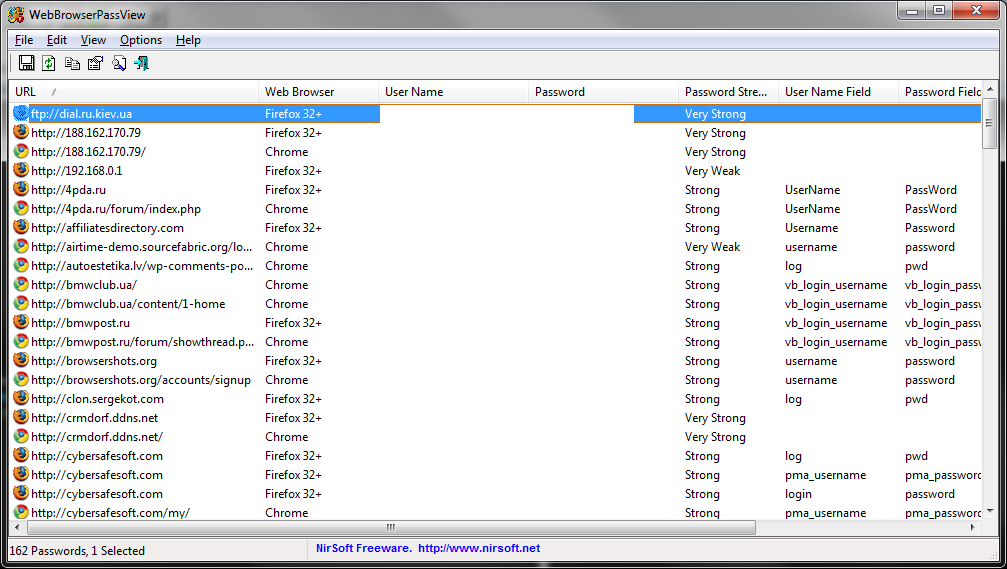Viewport: 1007px width, 569px height.
Task: Select the Firefox http://crmdorf.ddns.net row
Action: (x=496, y=417)
